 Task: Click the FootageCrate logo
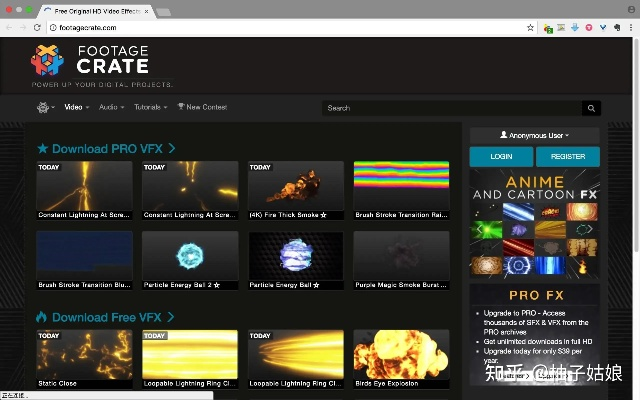[x=89, y=61]
